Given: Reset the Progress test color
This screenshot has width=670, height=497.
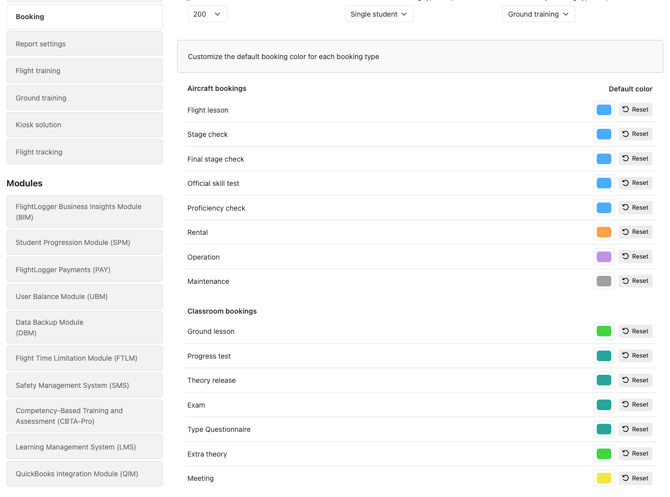Looking at the screenshot, I should pos(635,356).
